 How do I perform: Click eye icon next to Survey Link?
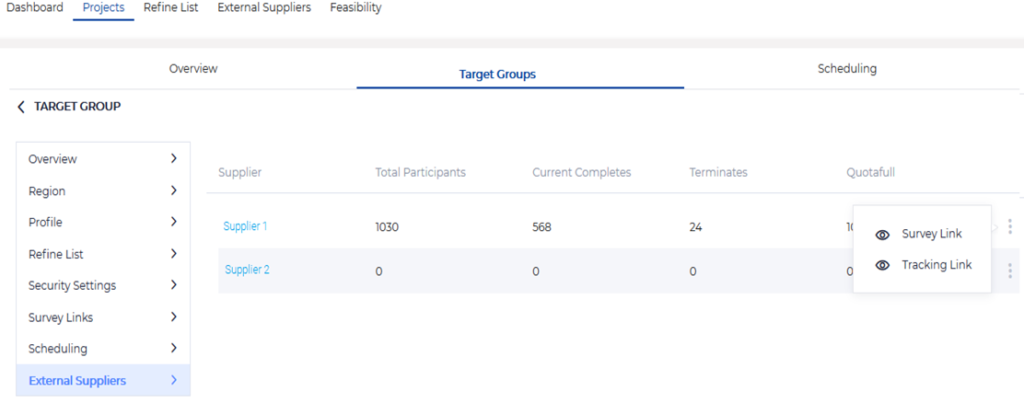pos(882,234)
